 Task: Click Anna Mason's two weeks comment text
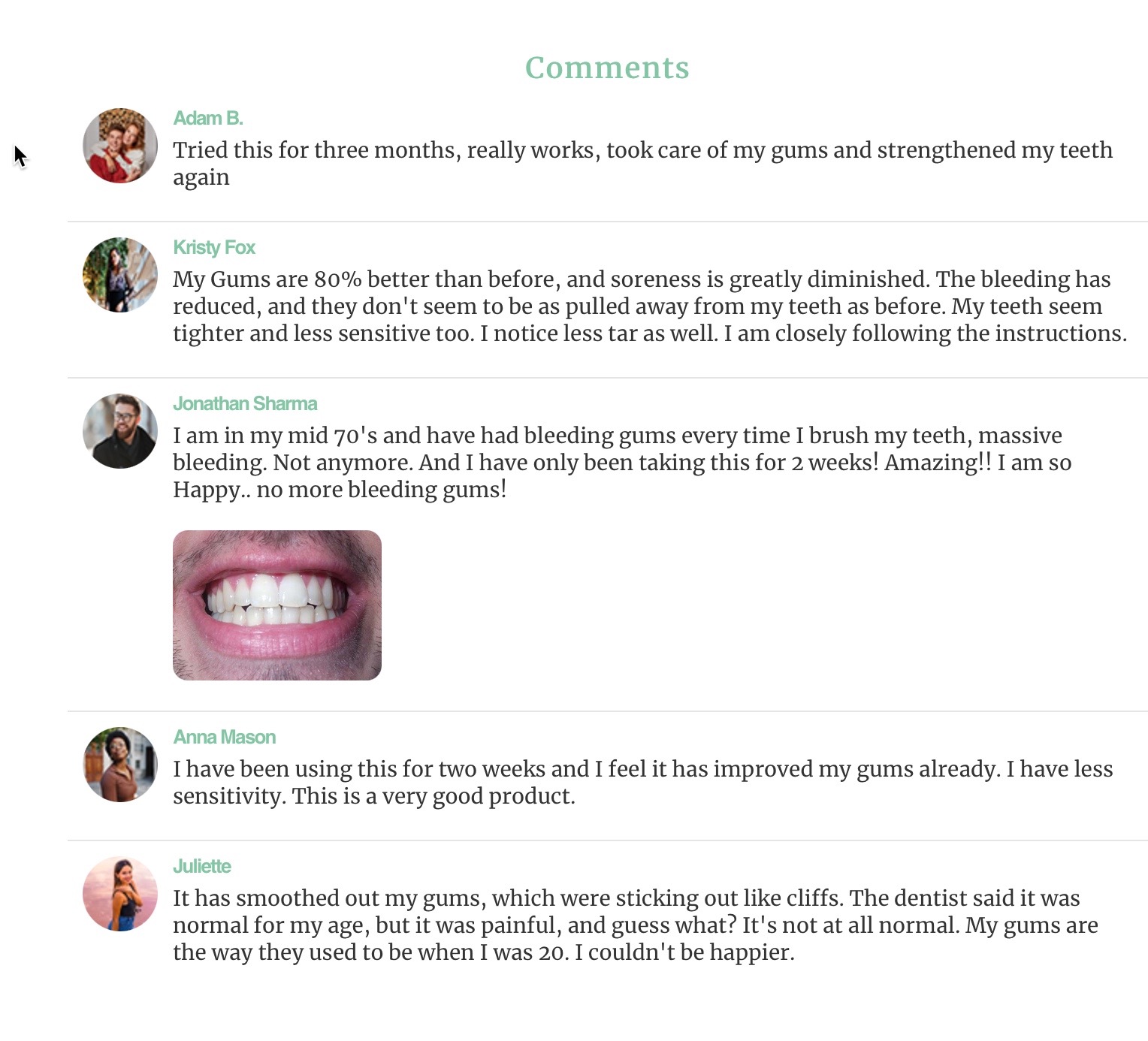(642, 783)
